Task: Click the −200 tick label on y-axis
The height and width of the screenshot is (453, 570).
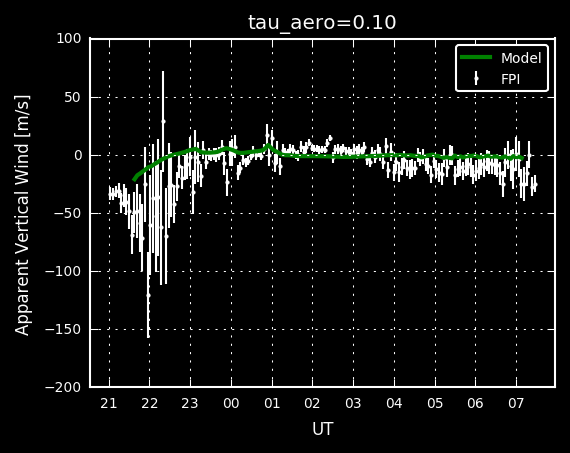Action: point(63,387)
